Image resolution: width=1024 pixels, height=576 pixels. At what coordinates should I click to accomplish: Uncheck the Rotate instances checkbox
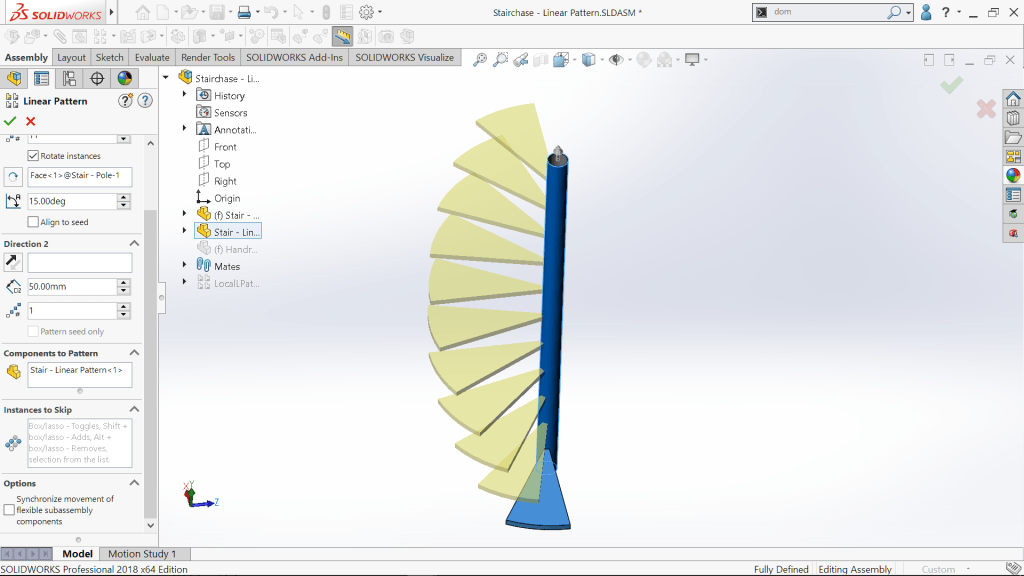tap(33, 156)
